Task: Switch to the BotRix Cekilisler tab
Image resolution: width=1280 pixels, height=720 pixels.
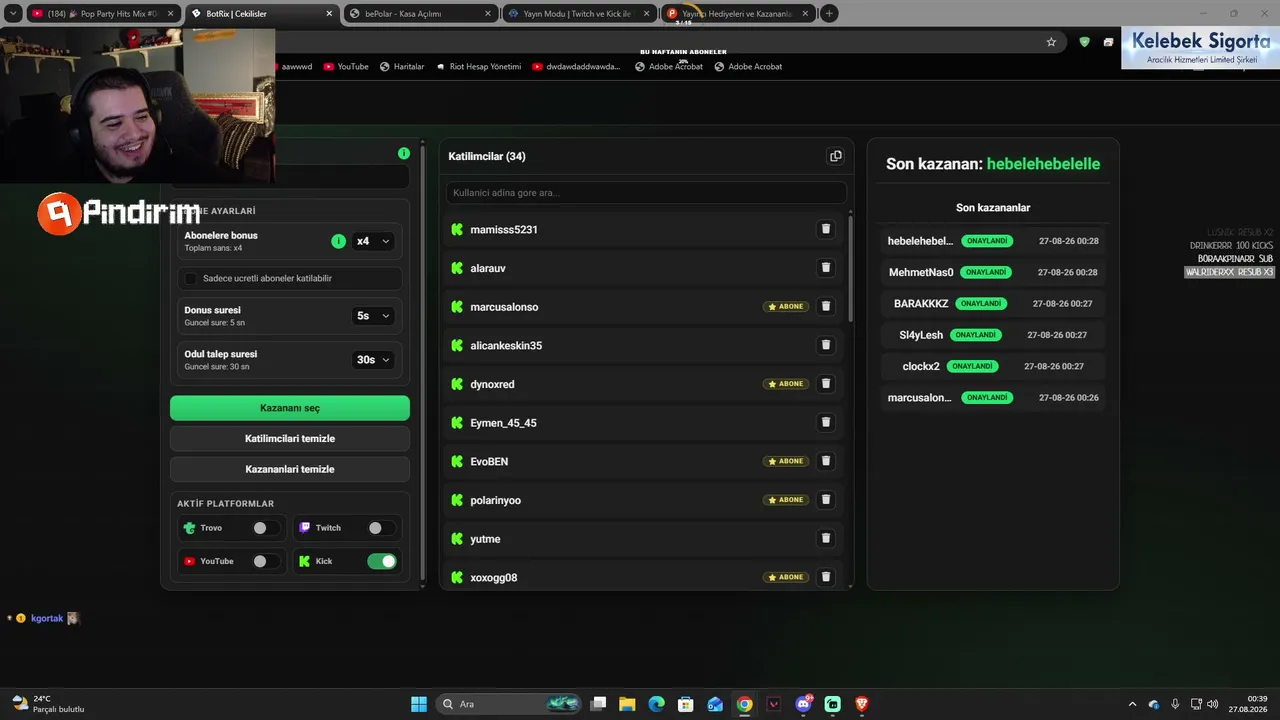Action: pos(262,14)
